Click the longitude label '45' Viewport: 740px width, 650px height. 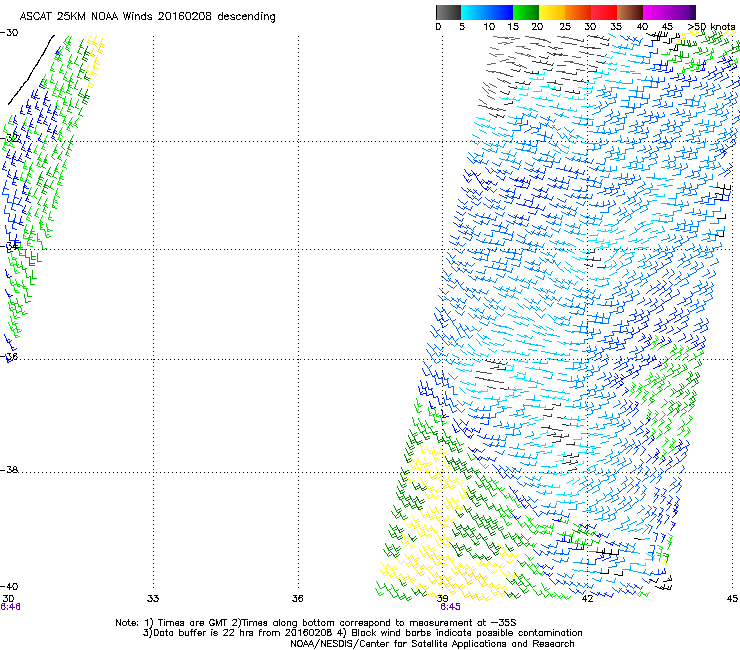[732, 599]
